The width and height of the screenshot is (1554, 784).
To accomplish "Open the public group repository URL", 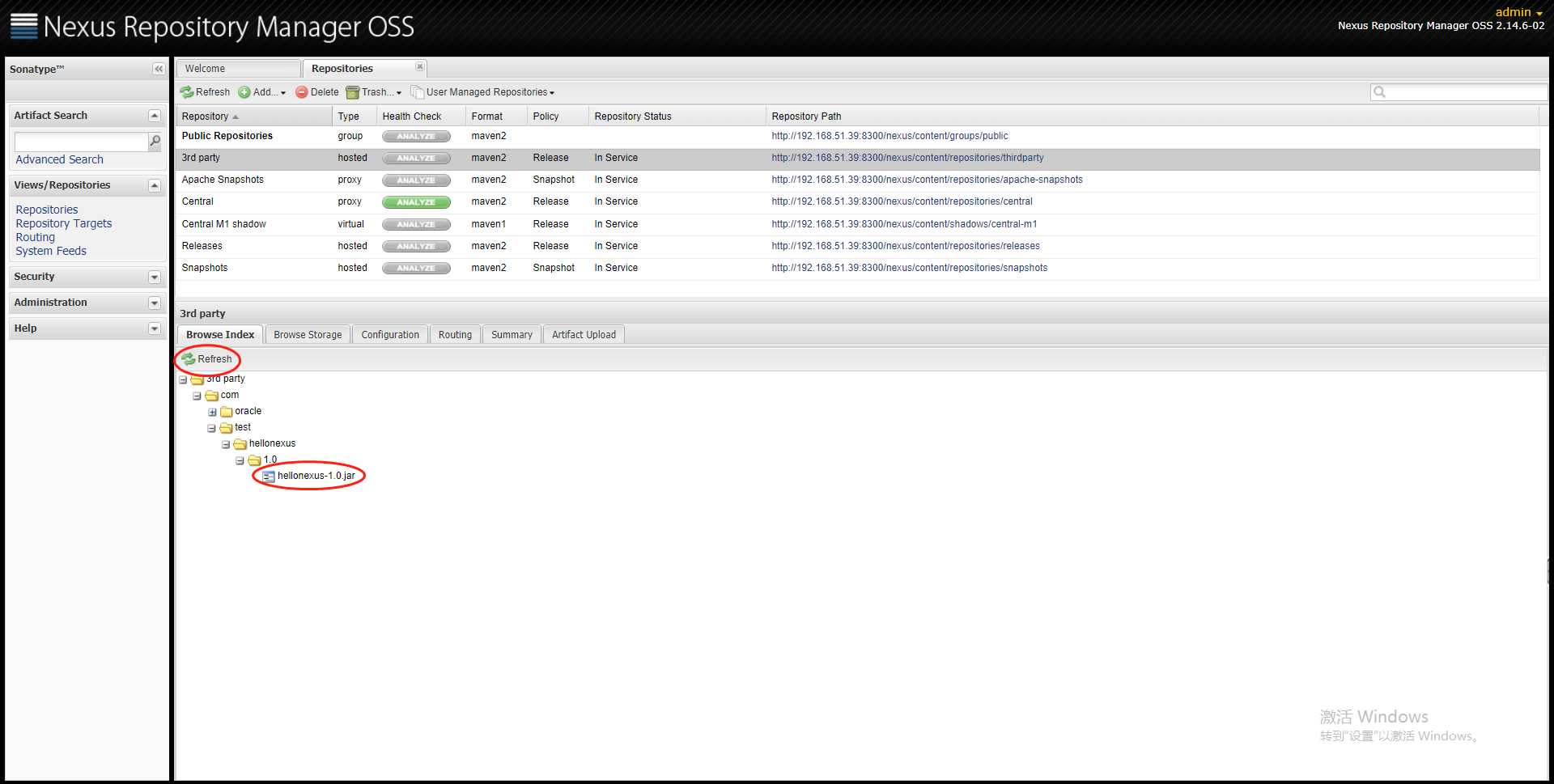I will tap(890, 136).
